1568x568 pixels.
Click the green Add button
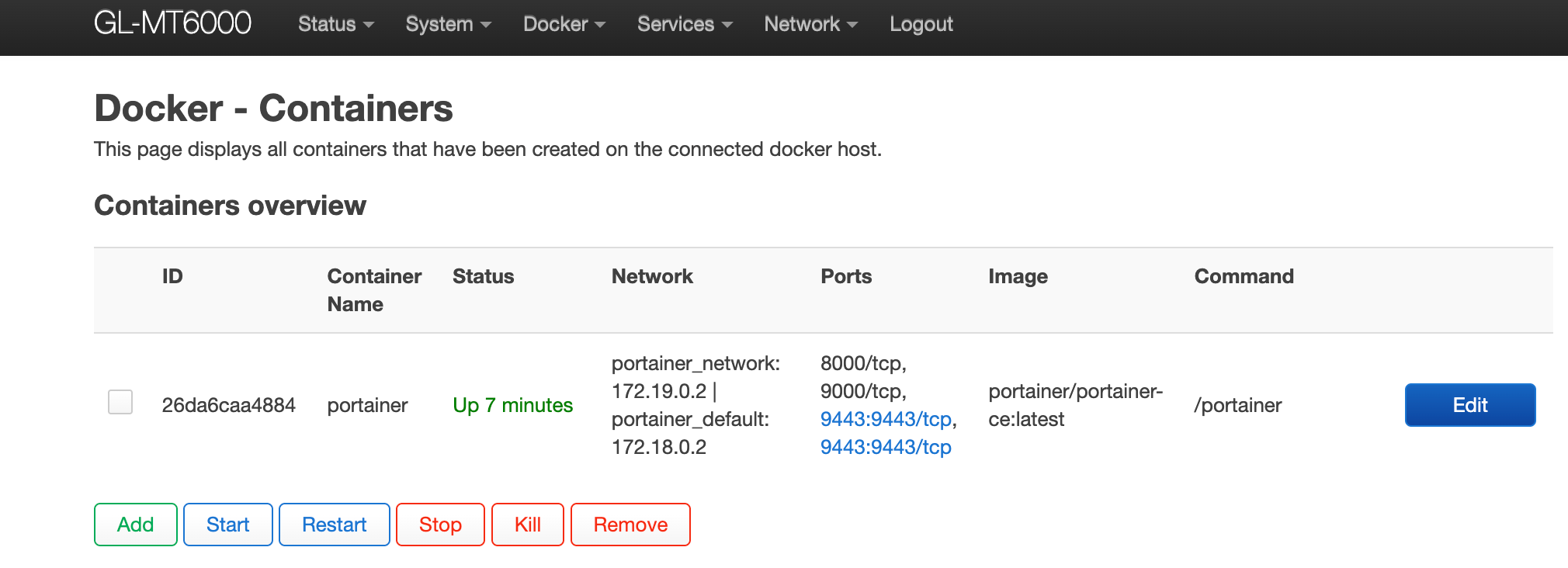136,525
